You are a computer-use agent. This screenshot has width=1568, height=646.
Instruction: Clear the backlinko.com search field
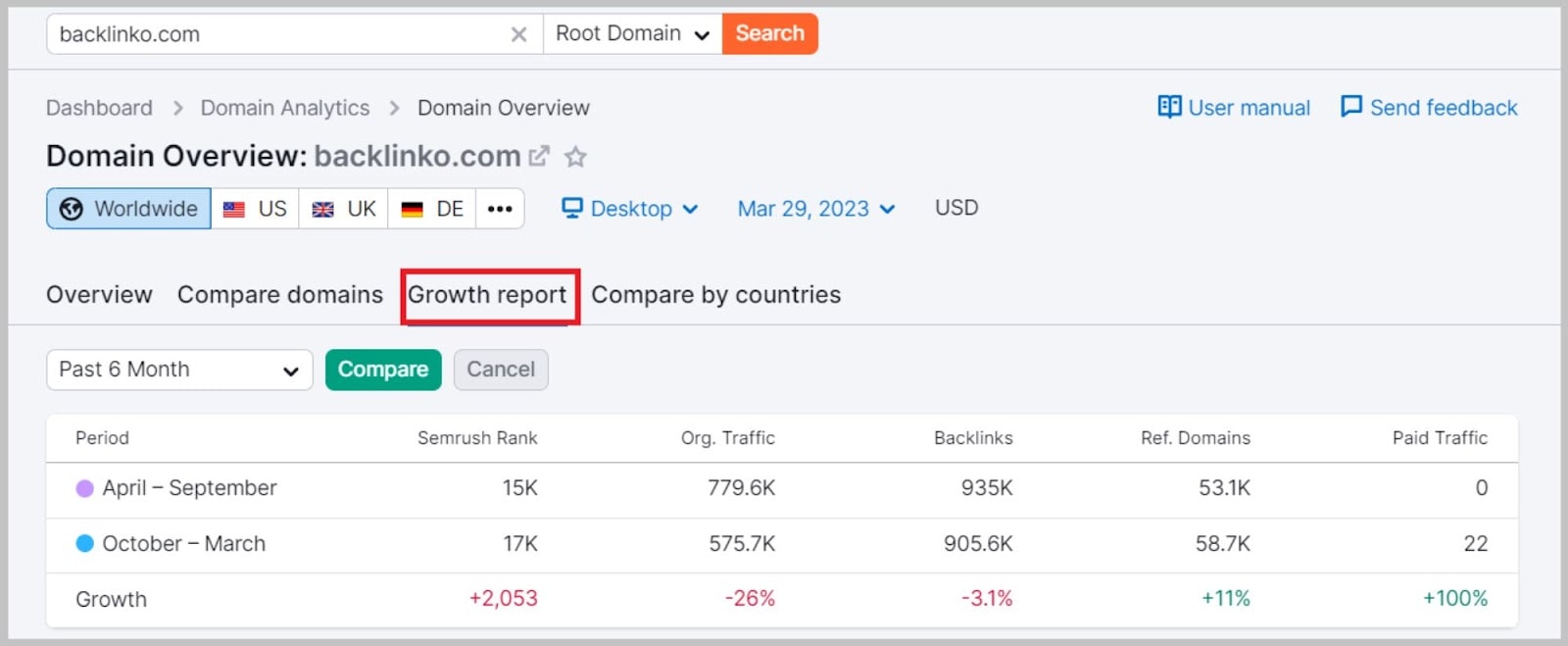[518, 34]
